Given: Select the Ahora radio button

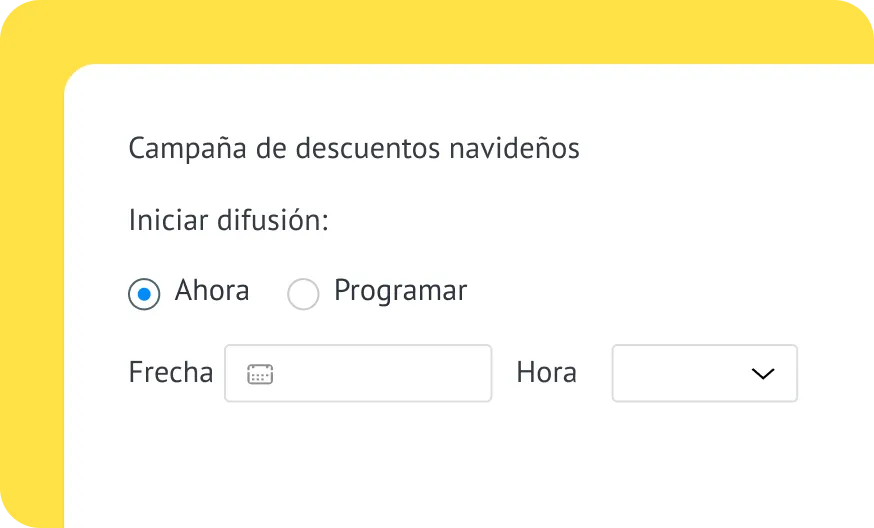Looking at the screenshot, I should [x=144, y=294].
